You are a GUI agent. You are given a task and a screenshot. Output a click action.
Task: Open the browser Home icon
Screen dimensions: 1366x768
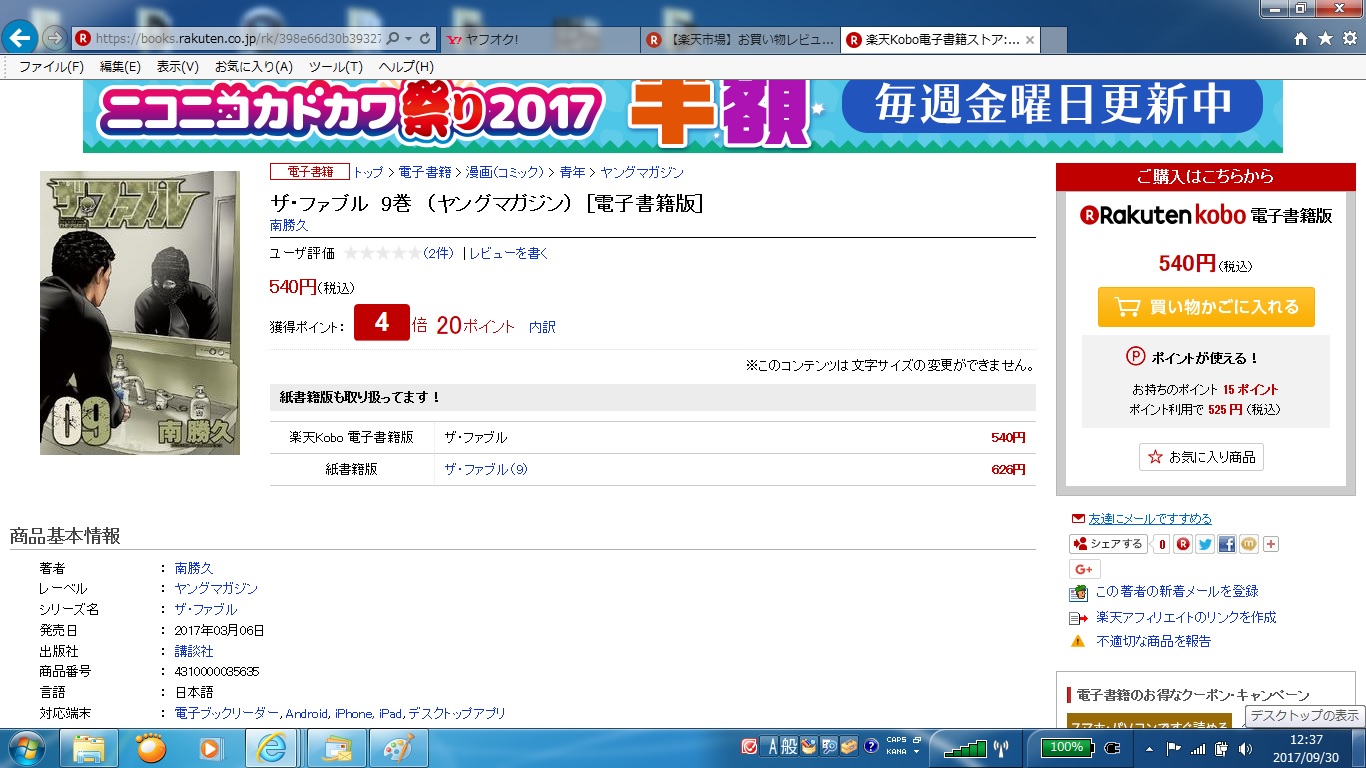[1301, 39]
